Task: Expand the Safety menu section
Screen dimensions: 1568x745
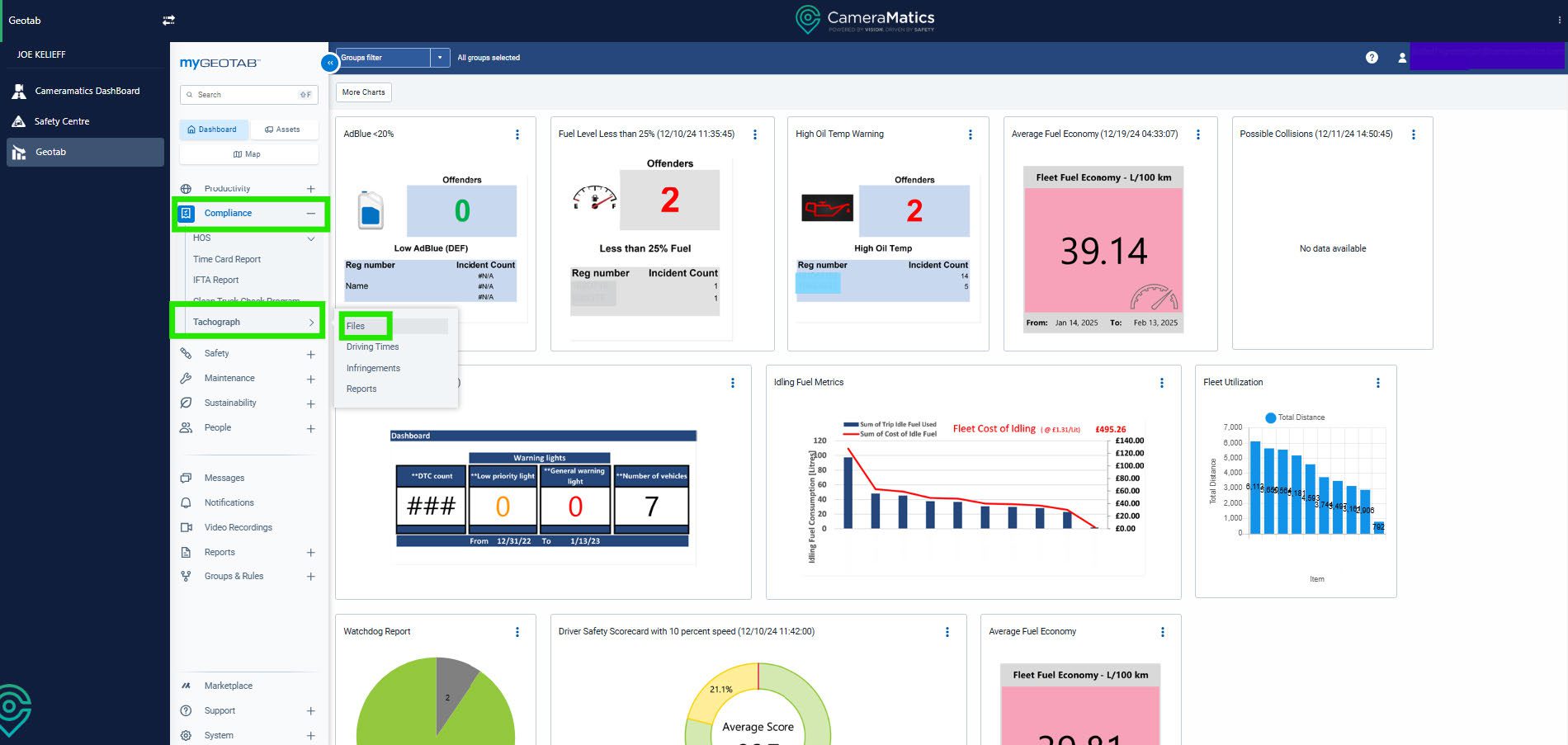Action: tap(310, 354)
